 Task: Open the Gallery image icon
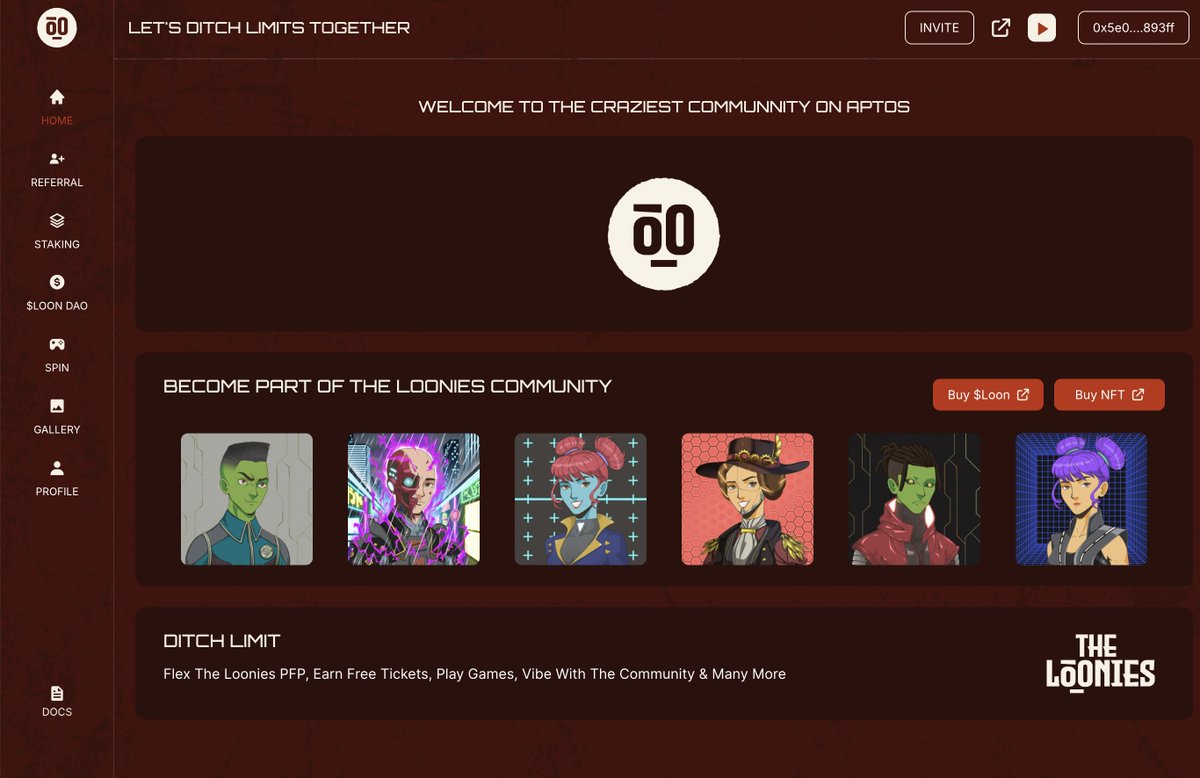[57, 406]
